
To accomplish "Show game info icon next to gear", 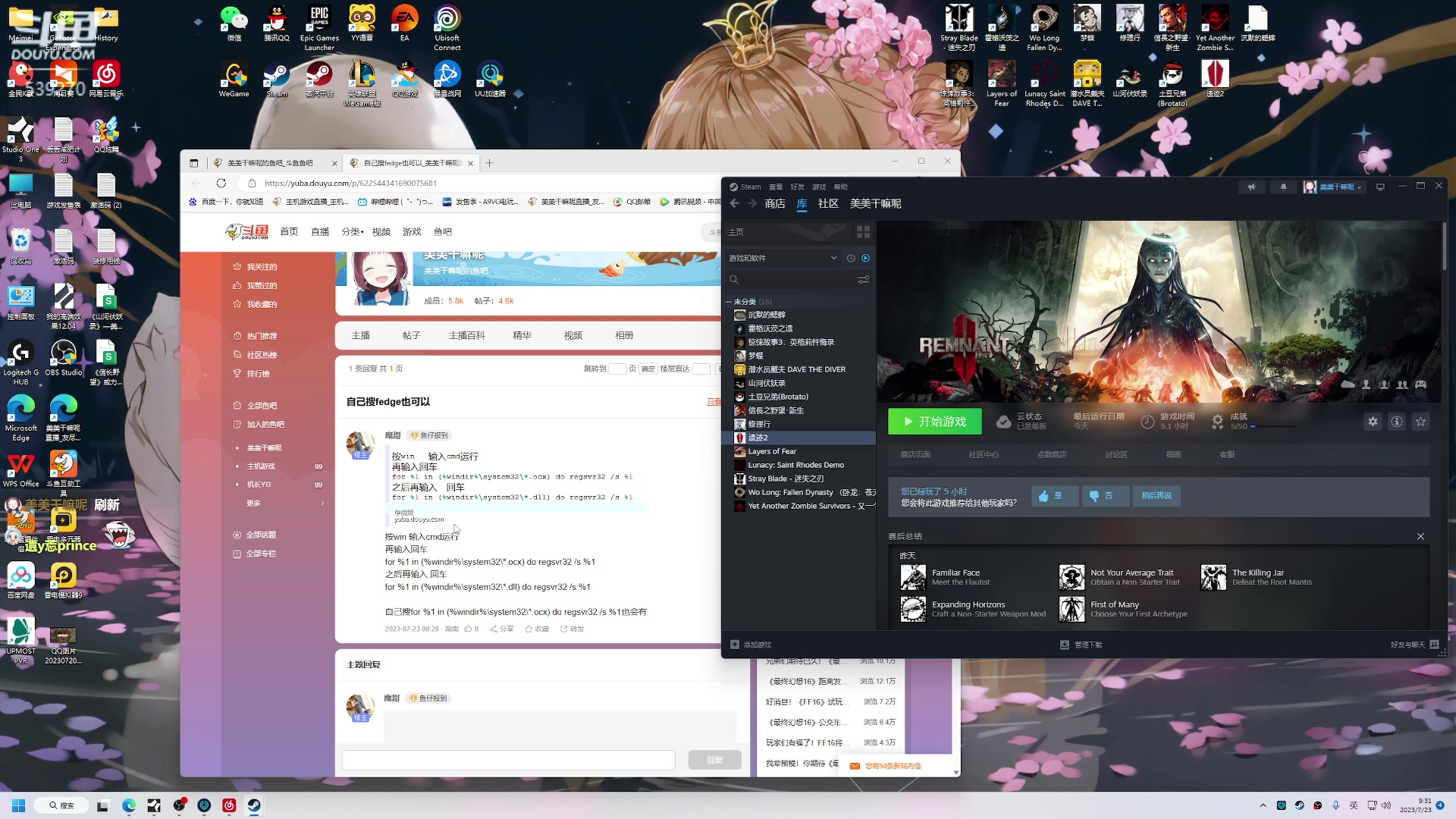I will [x=1397, y=422].
